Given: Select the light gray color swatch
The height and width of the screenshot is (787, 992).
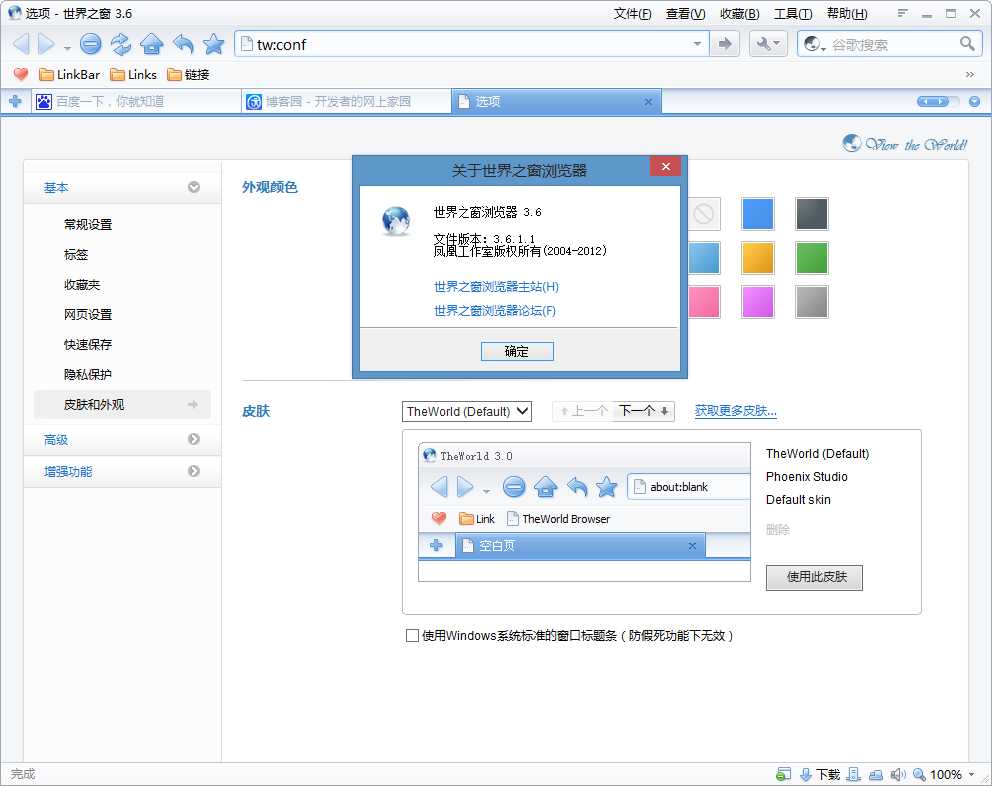Looking at the screenshot, I should (x=811, y=302).
